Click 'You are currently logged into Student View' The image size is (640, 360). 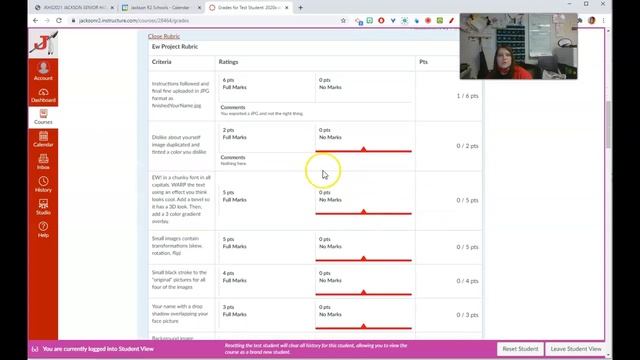(98, 349)
